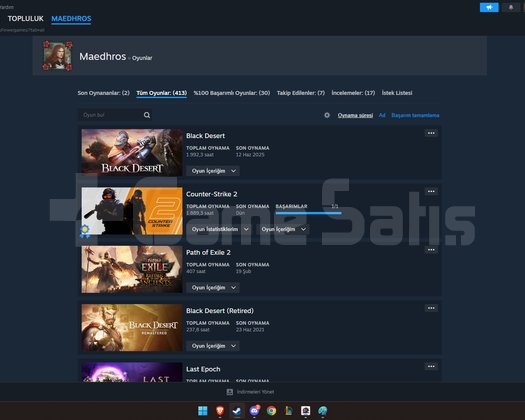Open the İstek Listesi tab

397,93
